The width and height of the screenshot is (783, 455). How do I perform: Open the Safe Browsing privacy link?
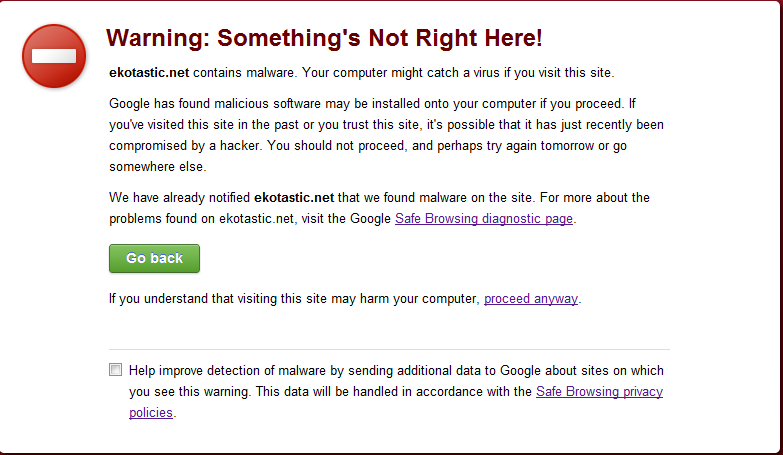[599, 392]
